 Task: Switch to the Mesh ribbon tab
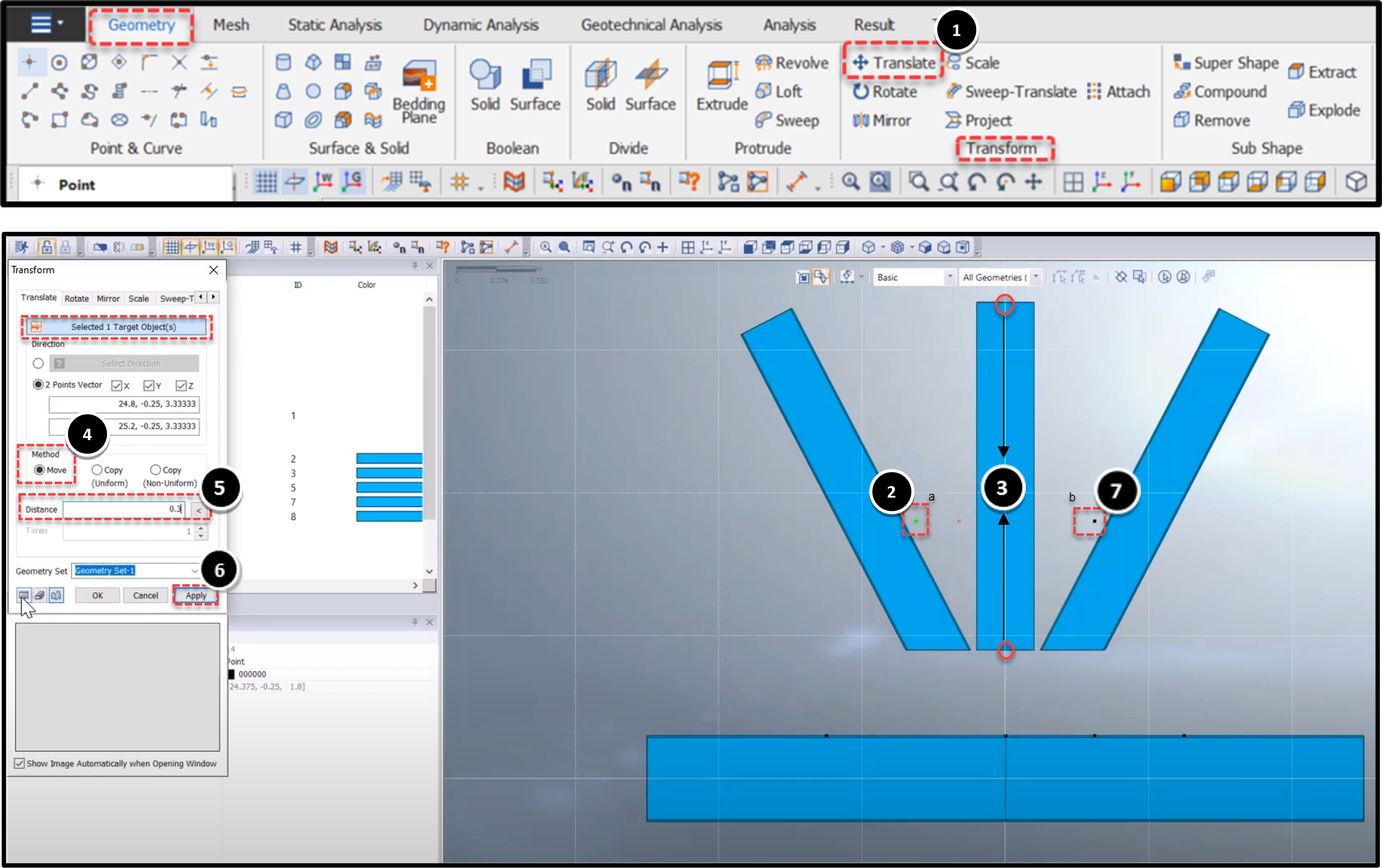click(231, 25)
